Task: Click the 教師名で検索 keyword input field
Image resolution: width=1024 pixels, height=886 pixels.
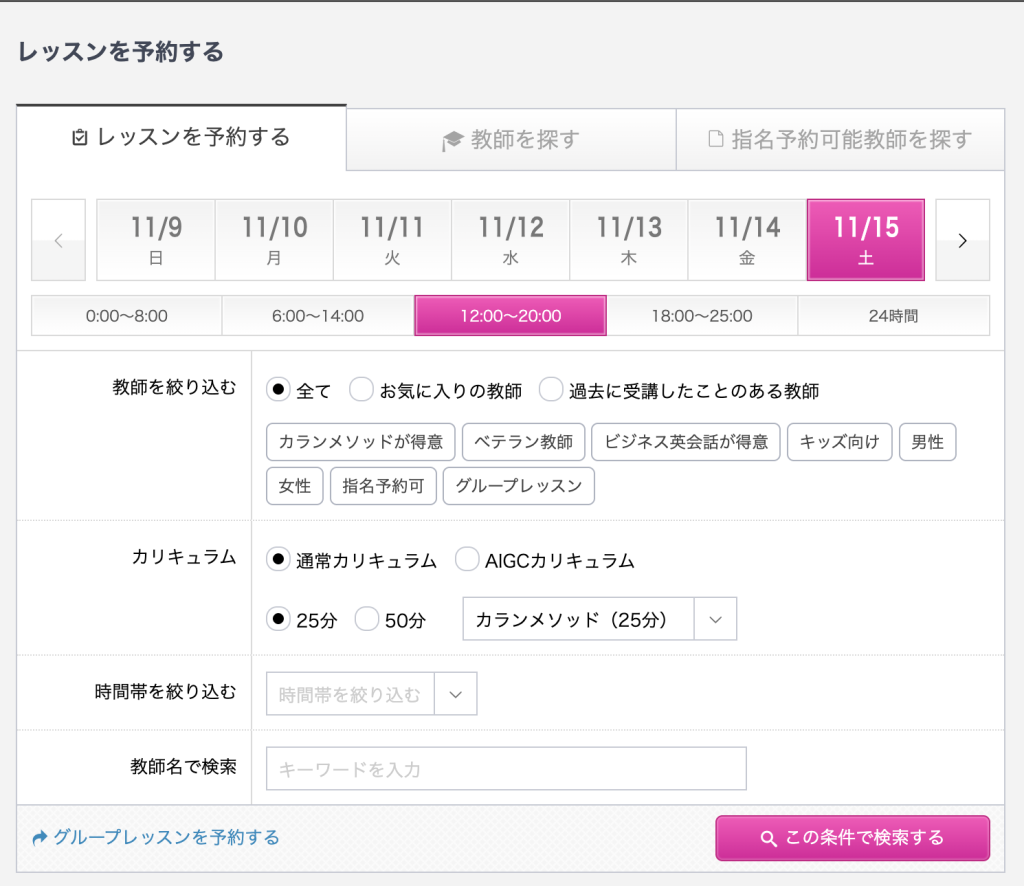Action: click(505, 768)
